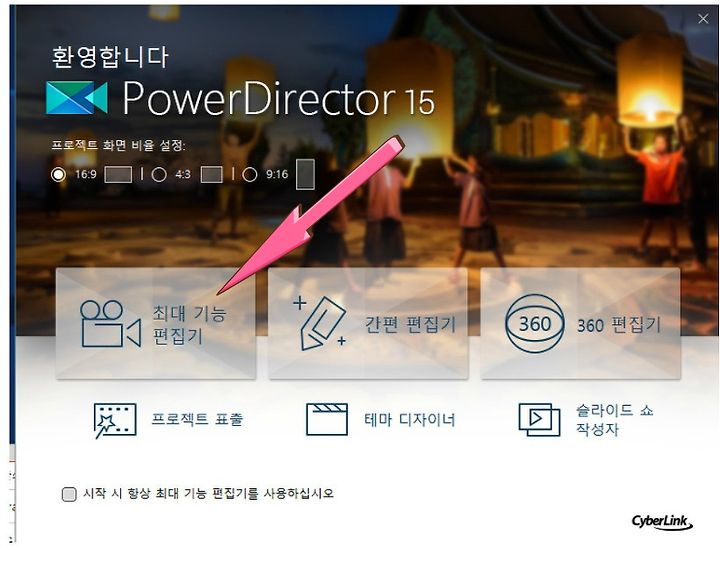
Task: Click the 16:9 ratio text
Action: 86,174
